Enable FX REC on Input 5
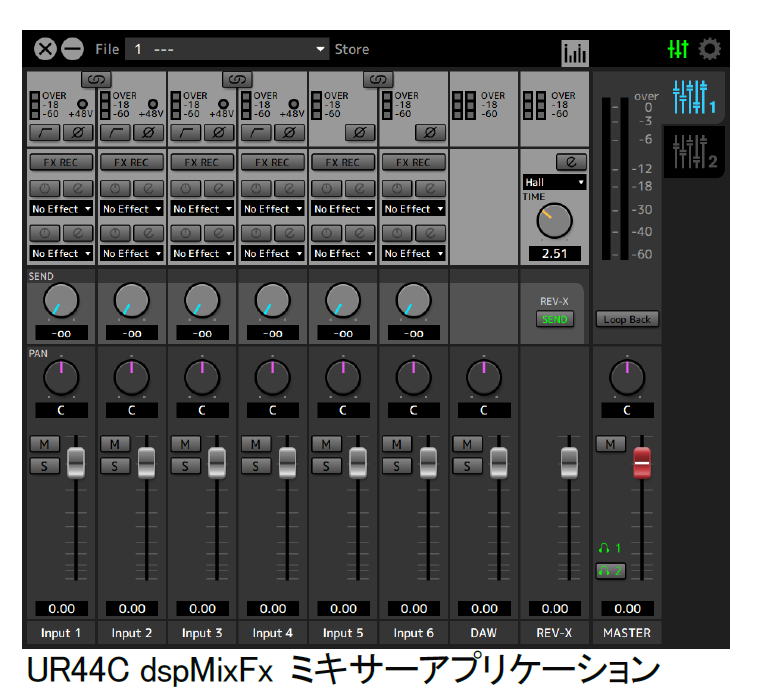 point(343,162)
